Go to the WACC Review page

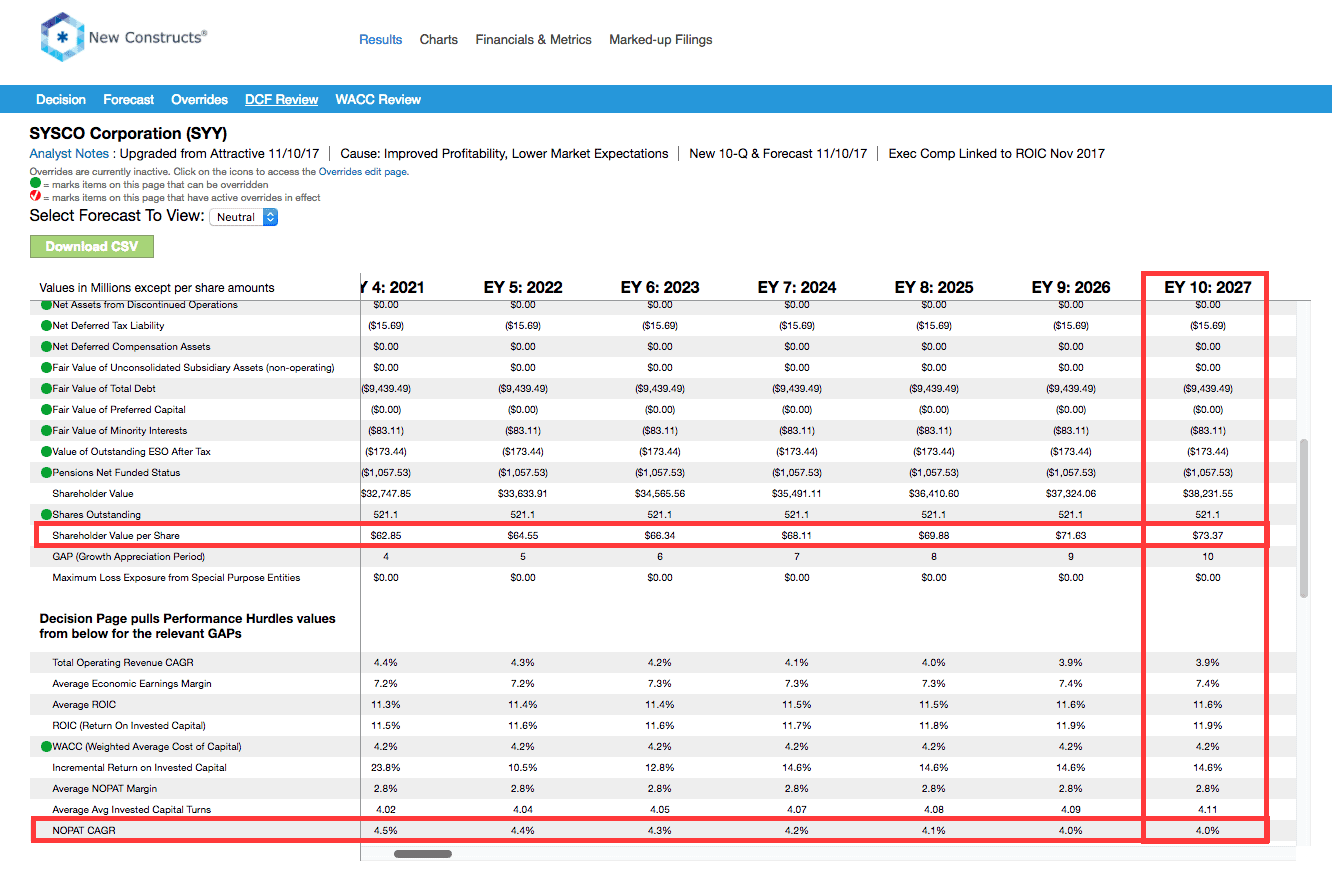(378, 100)
